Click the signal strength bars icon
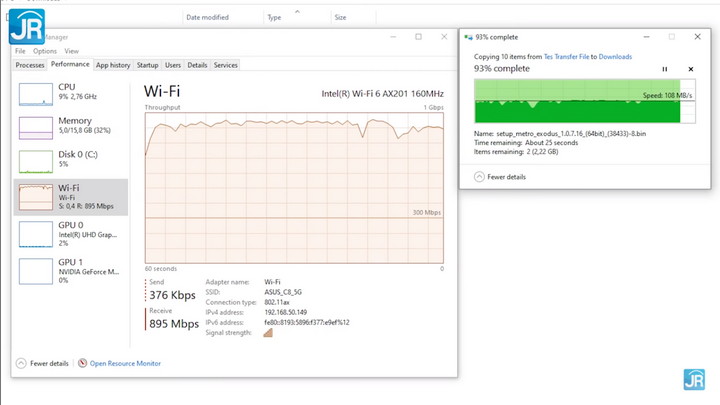720x405 pixels. coord(268,333)
